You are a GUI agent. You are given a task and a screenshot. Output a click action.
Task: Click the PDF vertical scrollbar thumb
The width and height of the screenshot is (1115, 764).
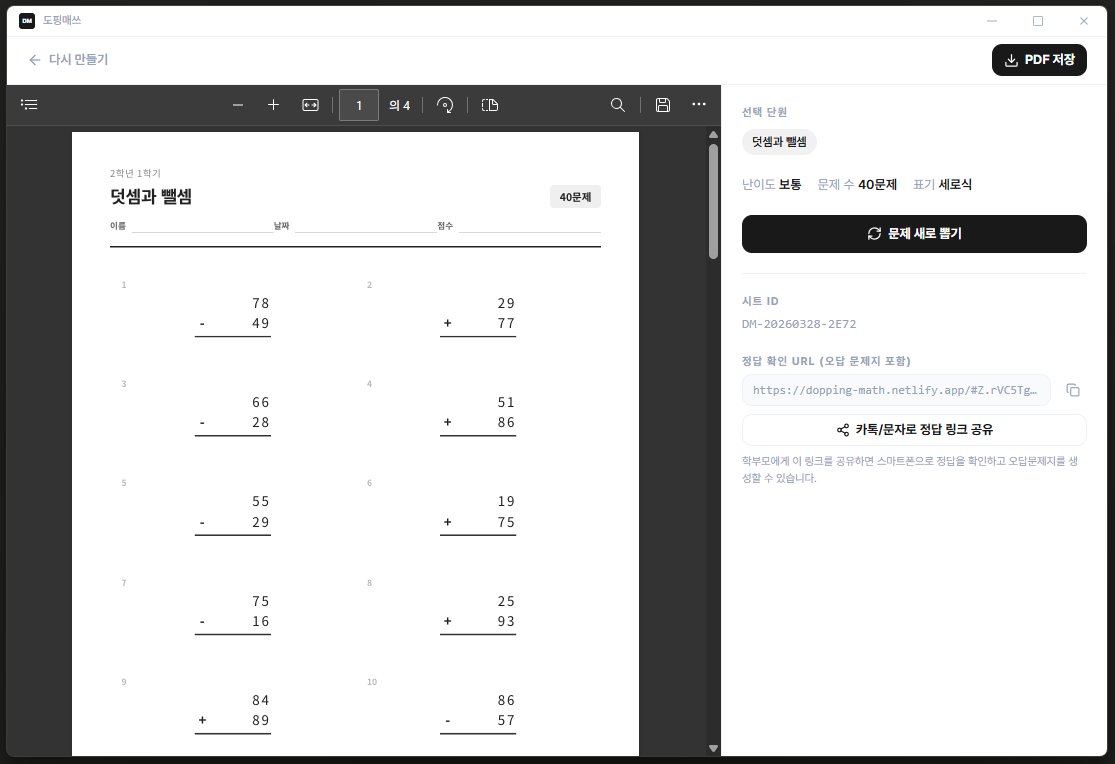tap(713, 201)
